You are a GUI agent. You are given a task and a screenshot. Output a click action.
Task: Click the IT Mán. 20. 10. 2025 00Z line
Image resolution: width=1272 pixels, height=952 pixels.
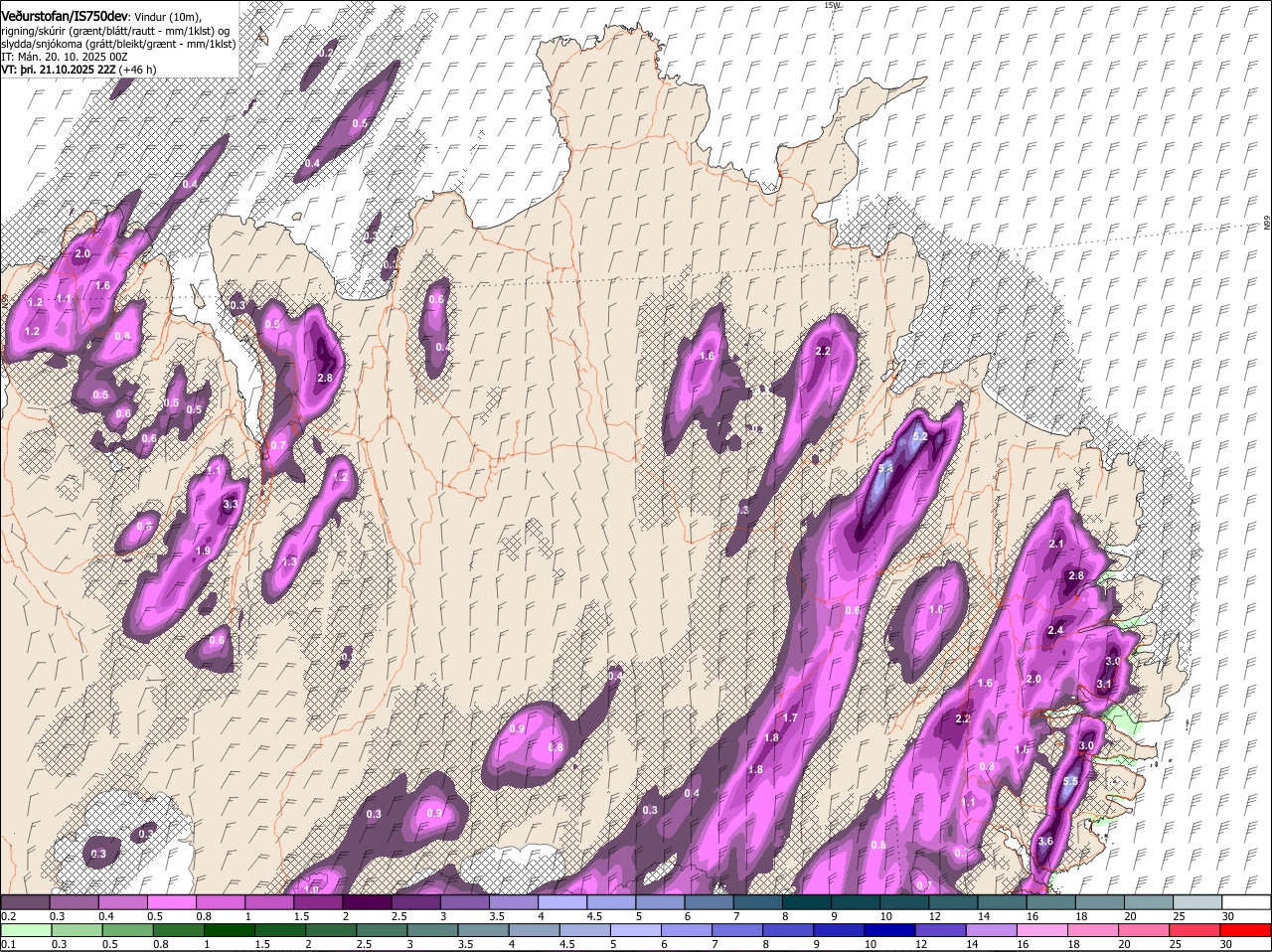pos(65,58)
